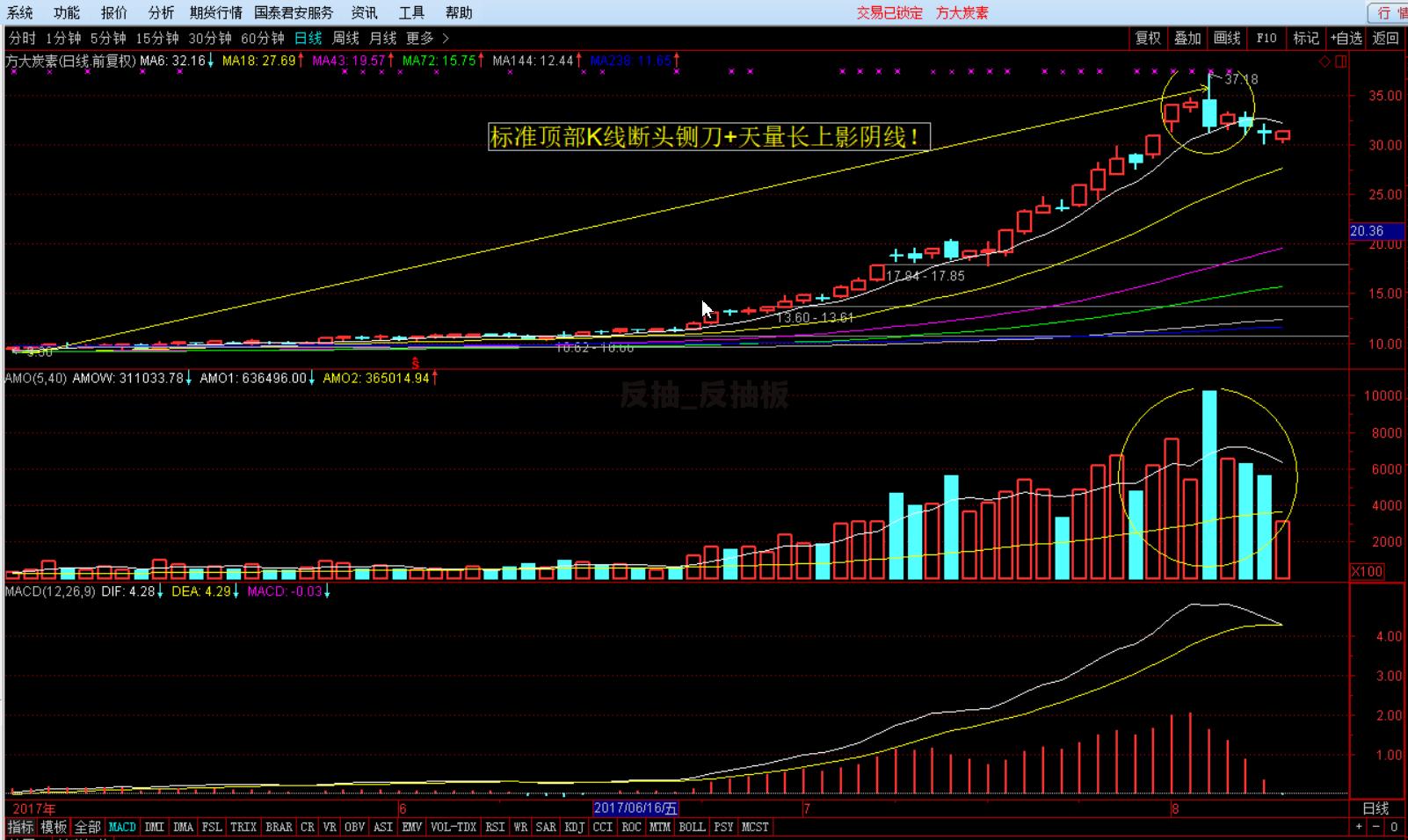Zoom in with the plus button

coord(1359,827)
